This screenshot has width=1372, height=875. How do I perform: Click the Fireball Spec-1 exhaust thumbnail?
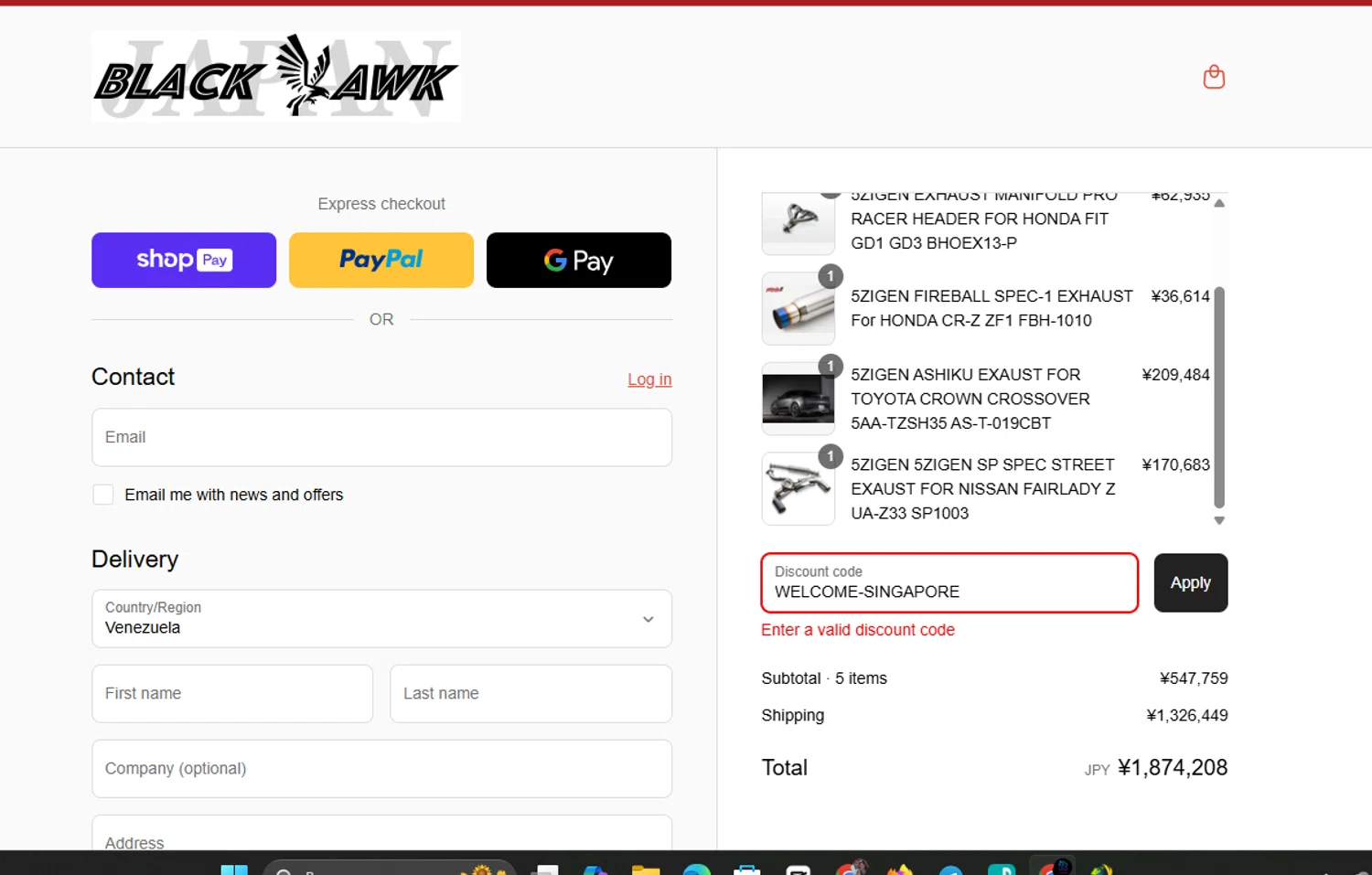point(799,308)
